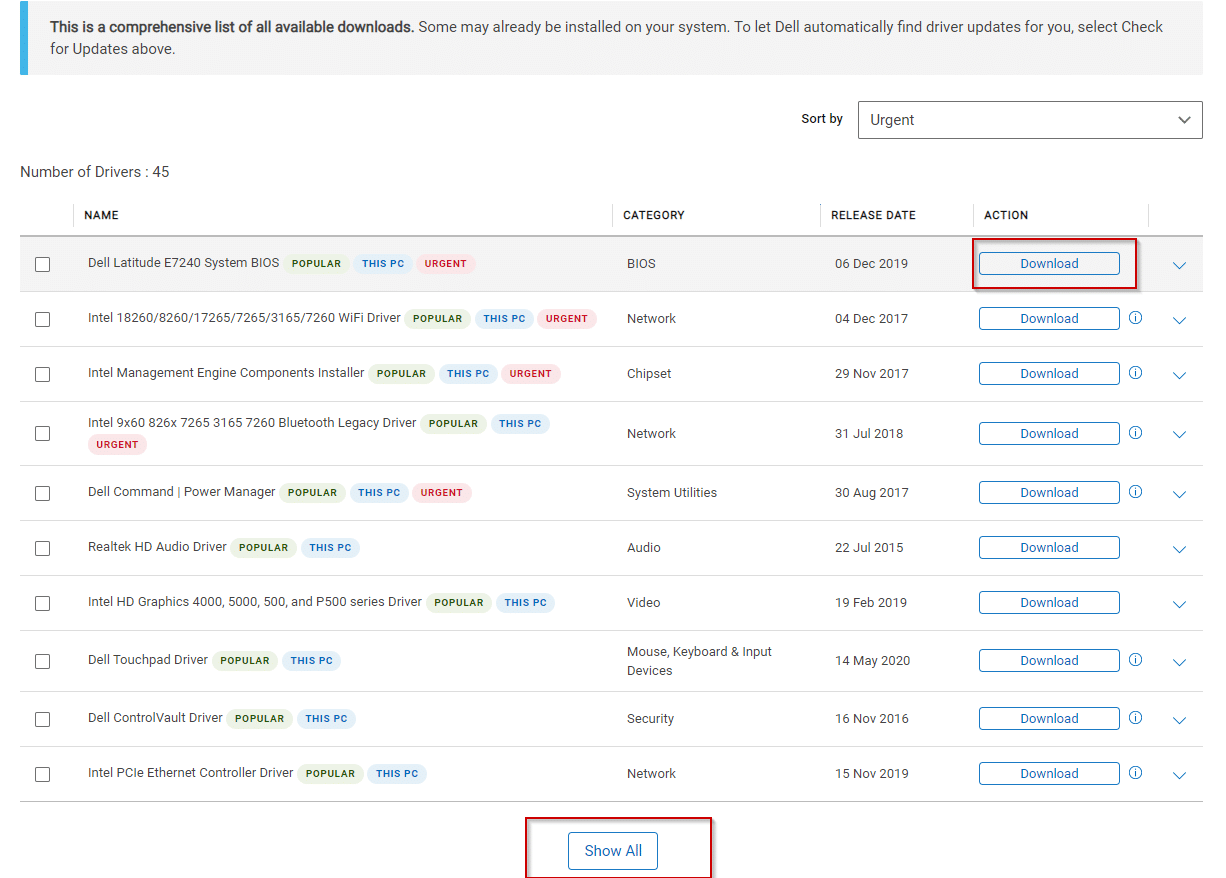The width and height of the screenshot is (1226, 878).
Task: Download the Dell Latitude E7240 System BIOS
Action: coord(1049,263)
